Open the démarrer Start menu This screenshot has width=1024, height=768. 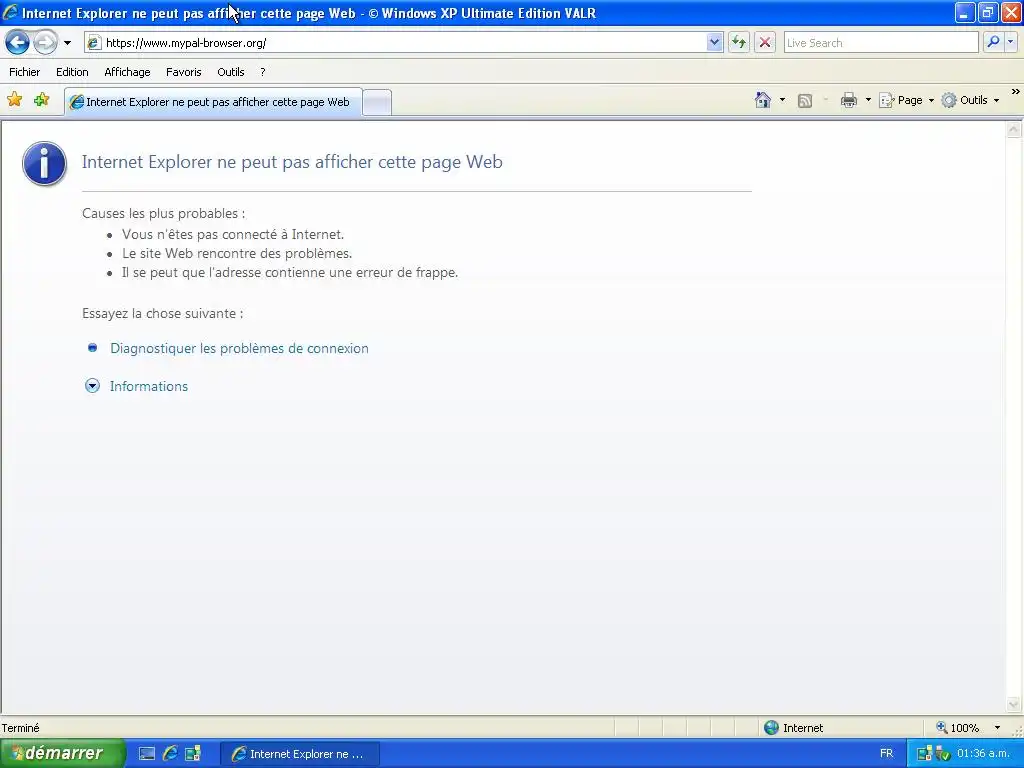[61, 754]
